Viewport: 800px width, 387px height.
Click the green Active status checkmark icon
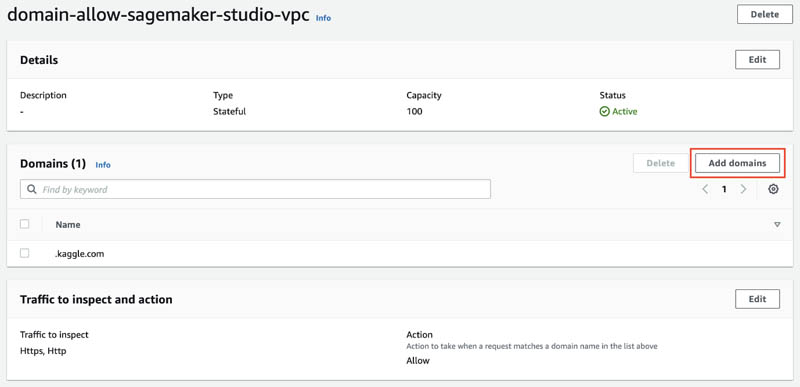point(604,111)
